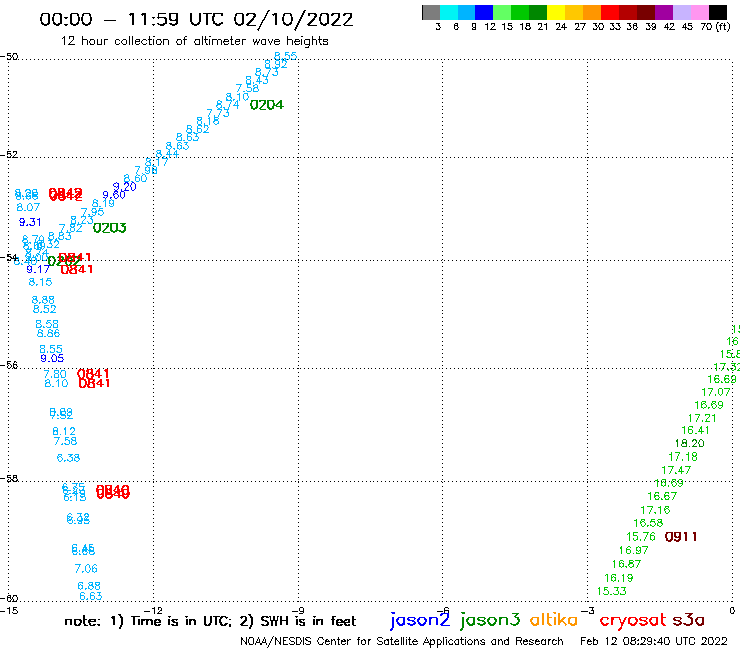
Task: Click the wave height value '8.07'
Action: 28,207
